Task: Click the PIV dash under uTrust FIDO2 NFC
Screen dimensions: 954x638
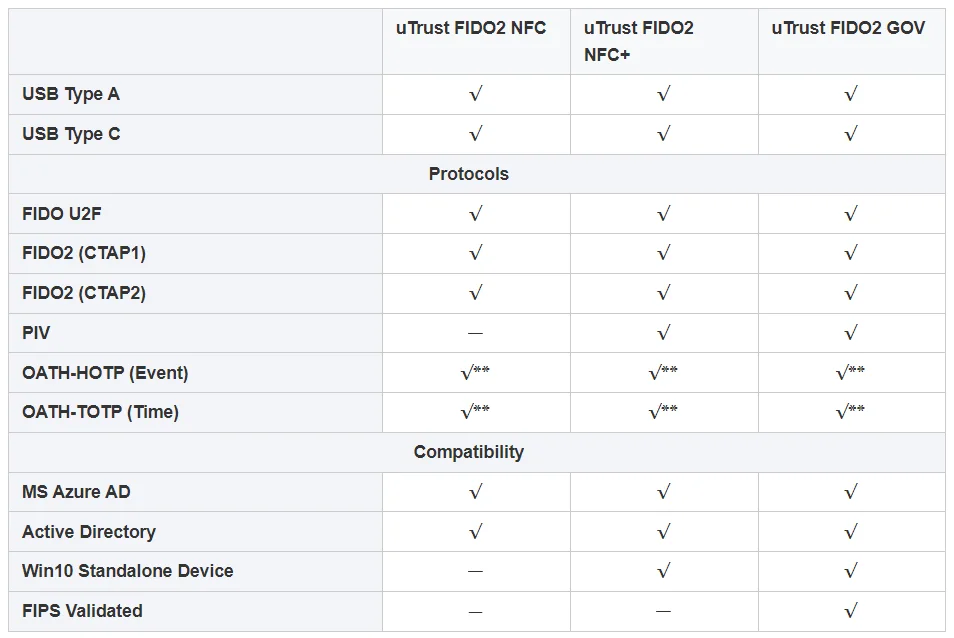Action: click(x=476, y=333)
